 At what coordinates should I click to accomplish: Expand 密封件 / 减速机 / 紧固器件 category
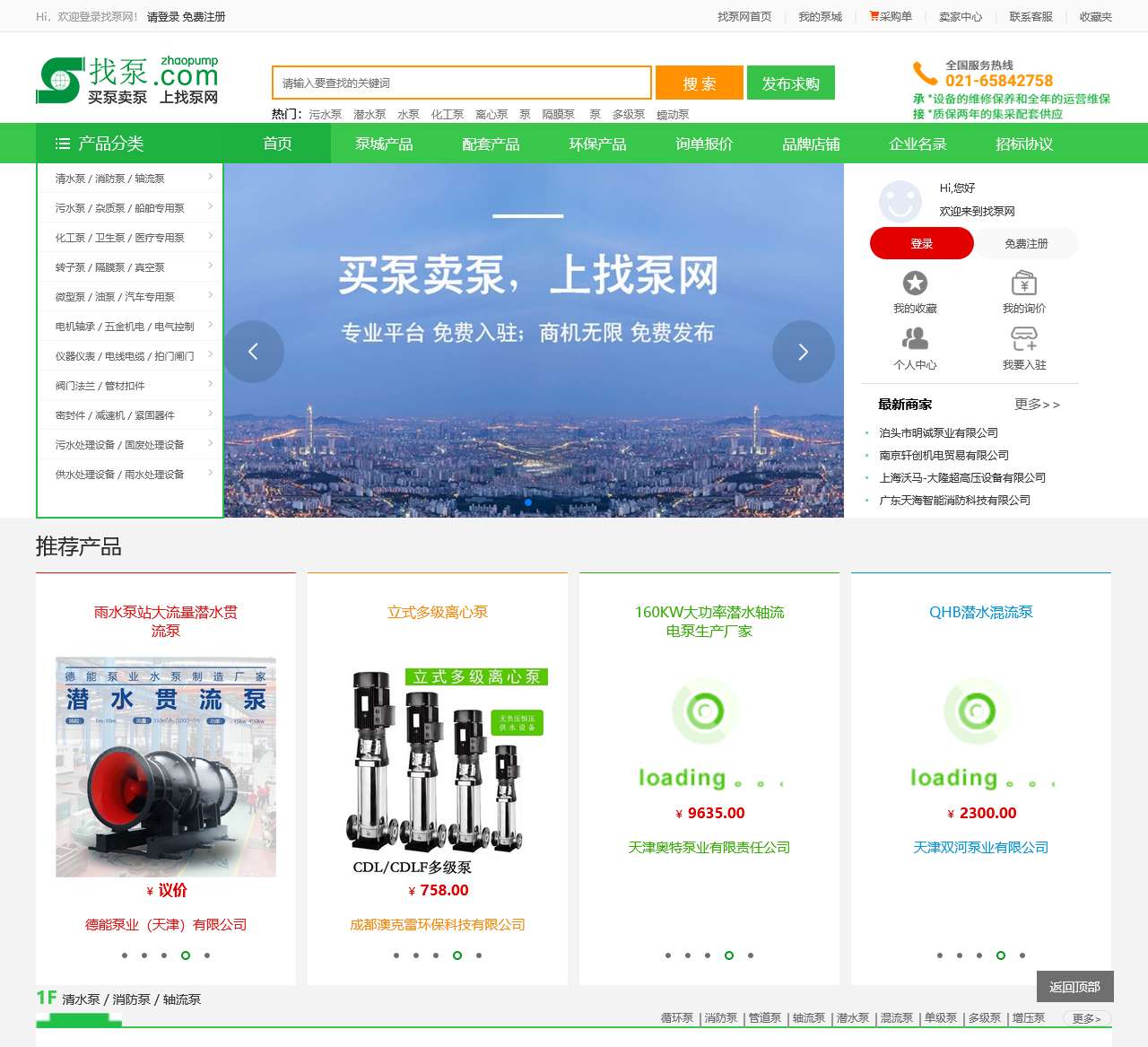129,415
